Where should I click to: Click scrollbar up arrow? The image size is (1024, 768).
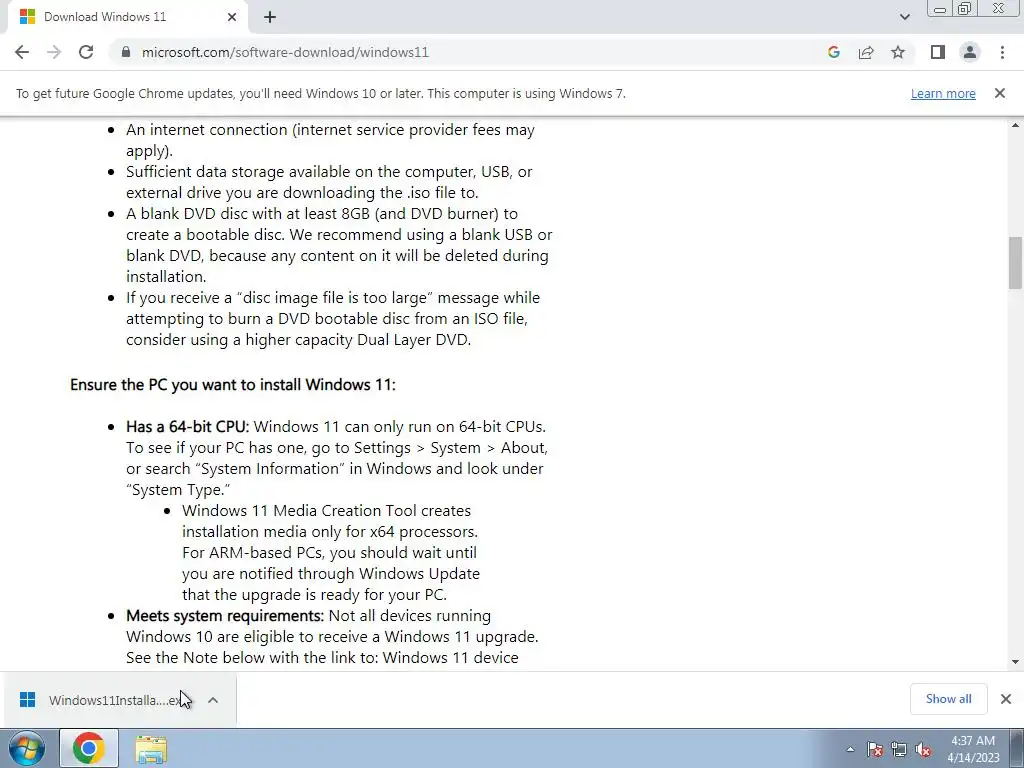coord(1015,125)
